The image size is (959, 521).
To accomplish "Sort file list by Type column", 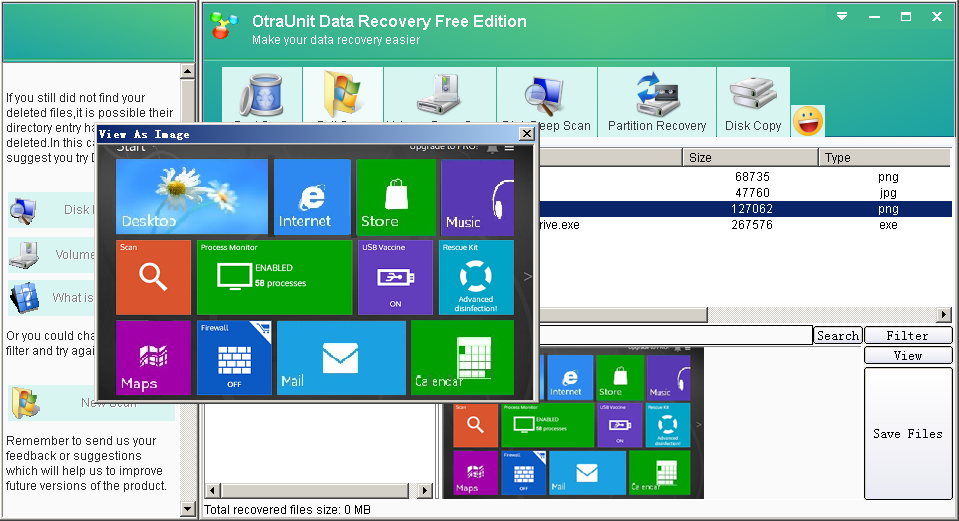I will 885,158.
